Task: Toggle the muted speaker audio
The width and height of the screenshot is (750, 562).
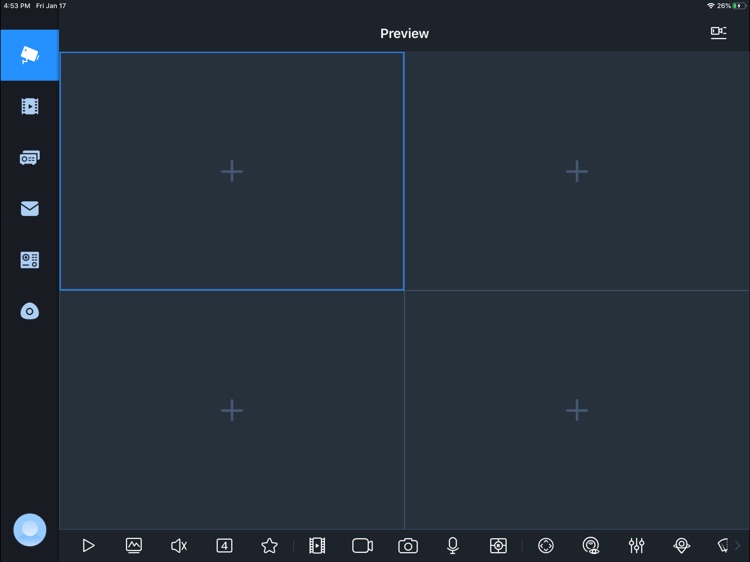Action: 179,545
